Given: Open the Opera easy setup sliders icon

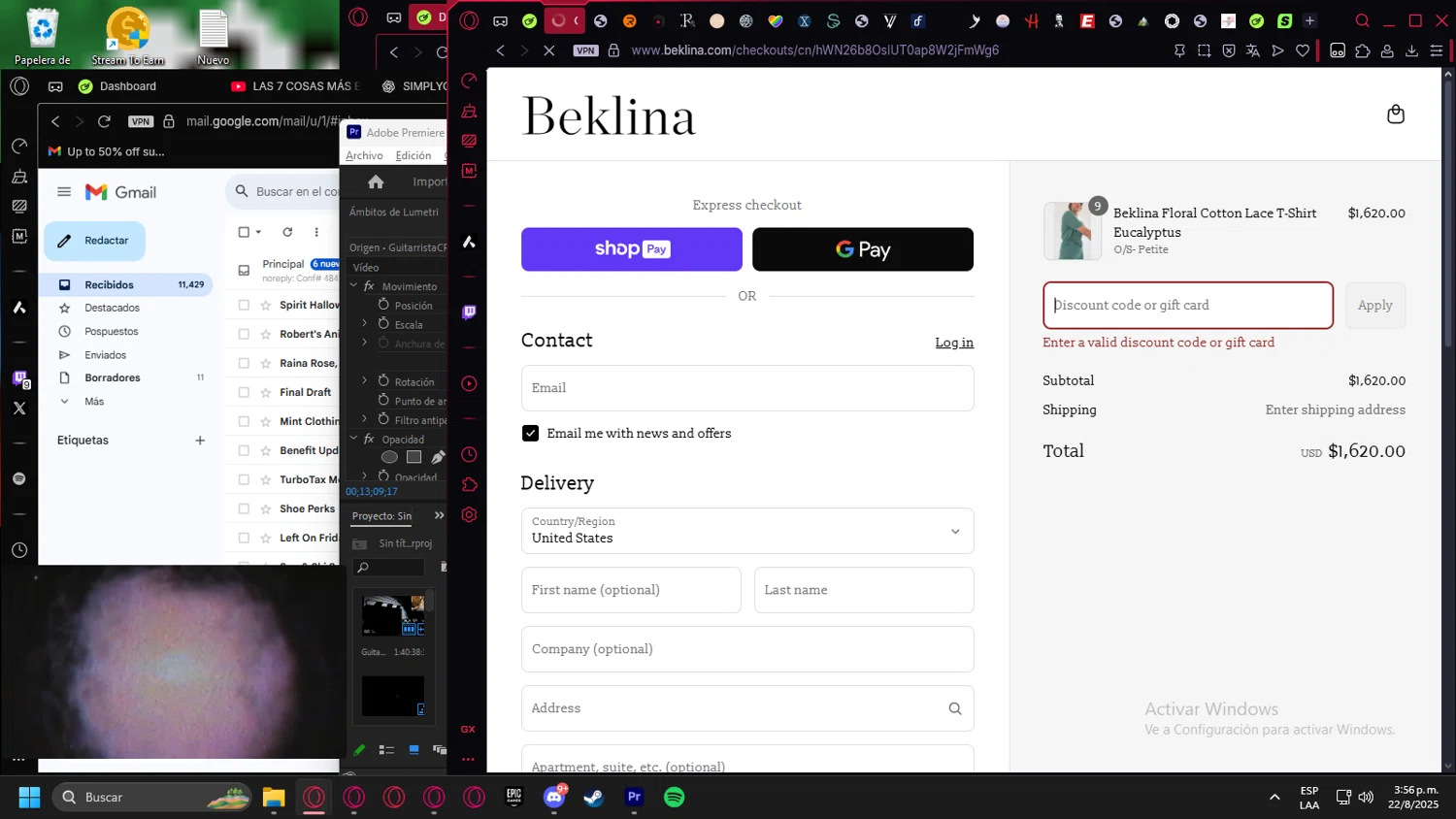Looking at the screenshot, I should click(x=1437, y=50).
